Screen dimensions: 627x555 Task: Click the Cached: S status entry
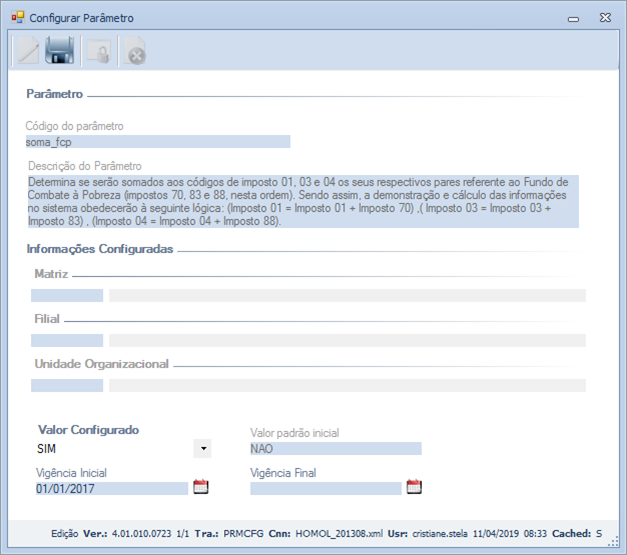click(x=577, y=534)
